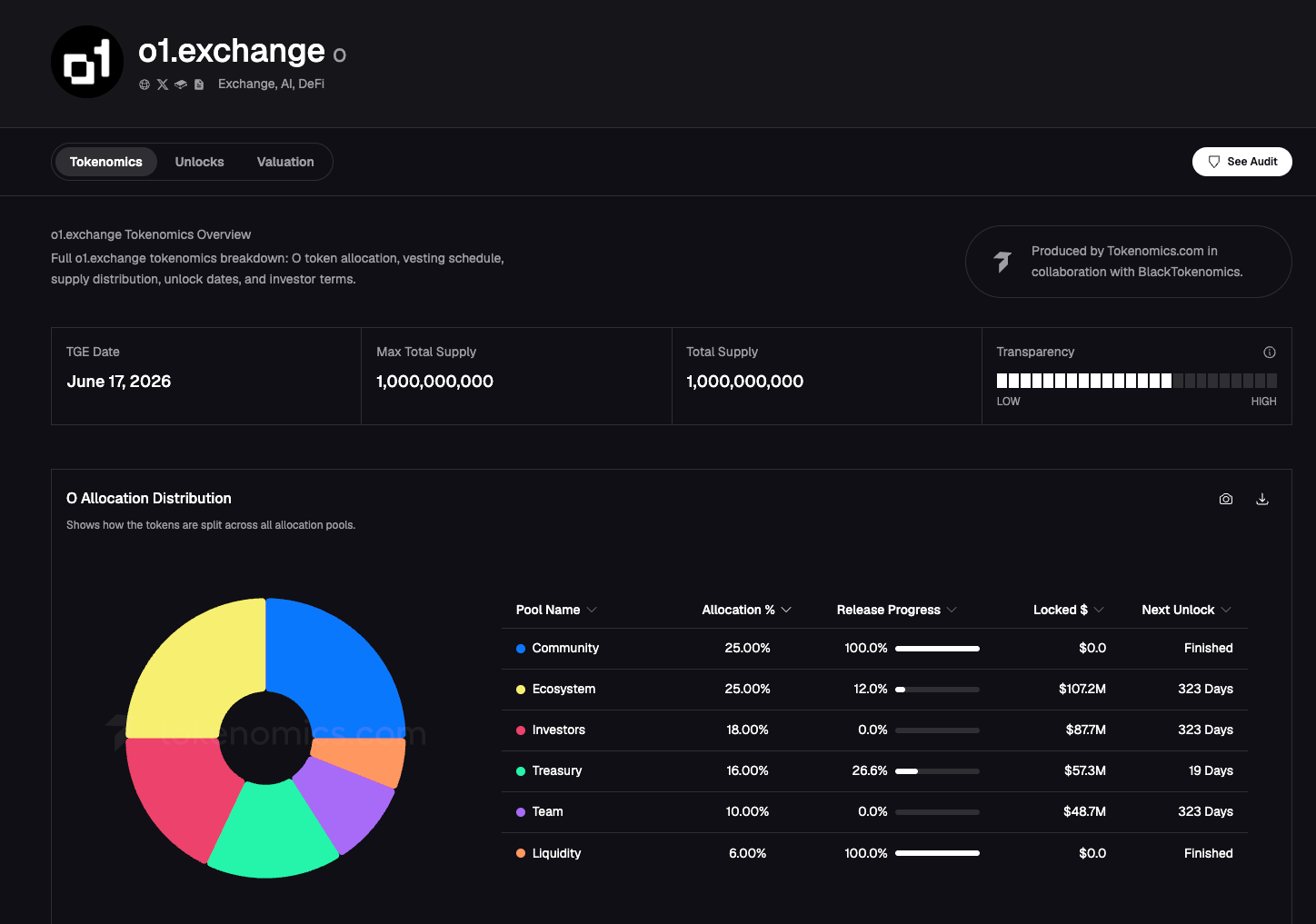Click the o1.exchange logo

tap(87, 62)
